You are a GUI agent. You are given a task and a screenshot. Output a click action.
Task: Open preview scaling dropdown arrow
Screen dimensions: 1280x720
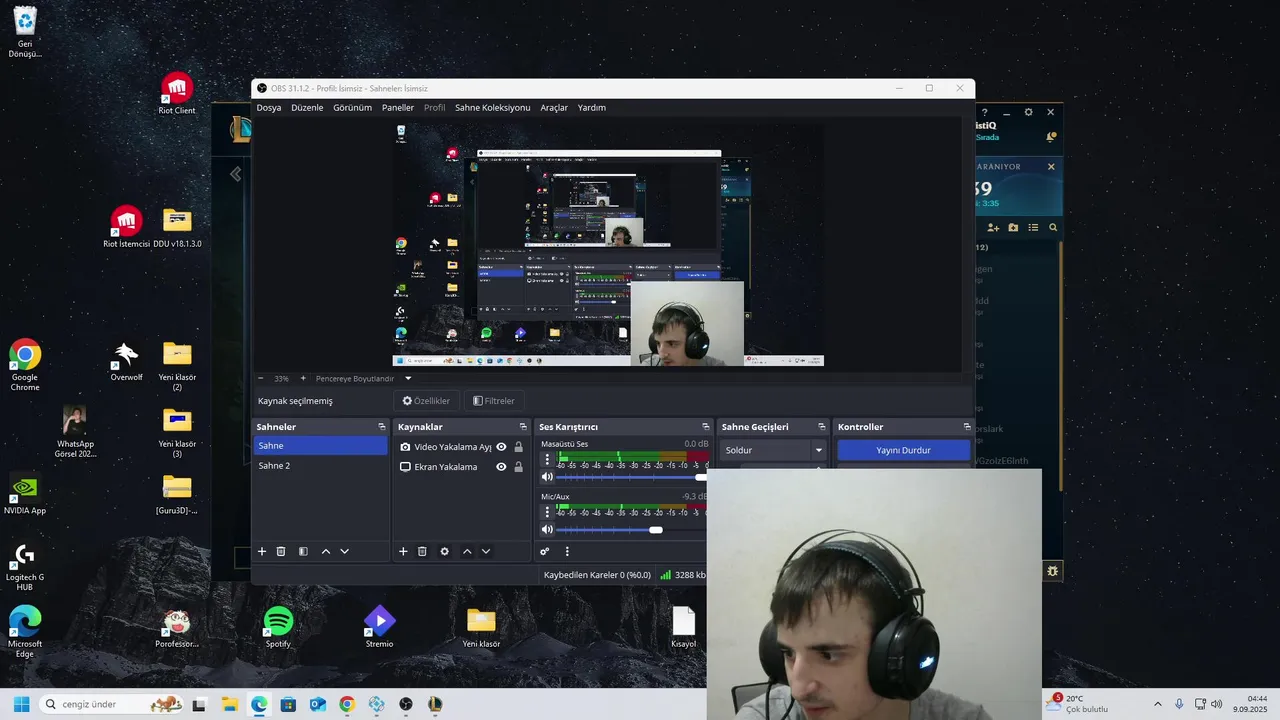point(408,379)
